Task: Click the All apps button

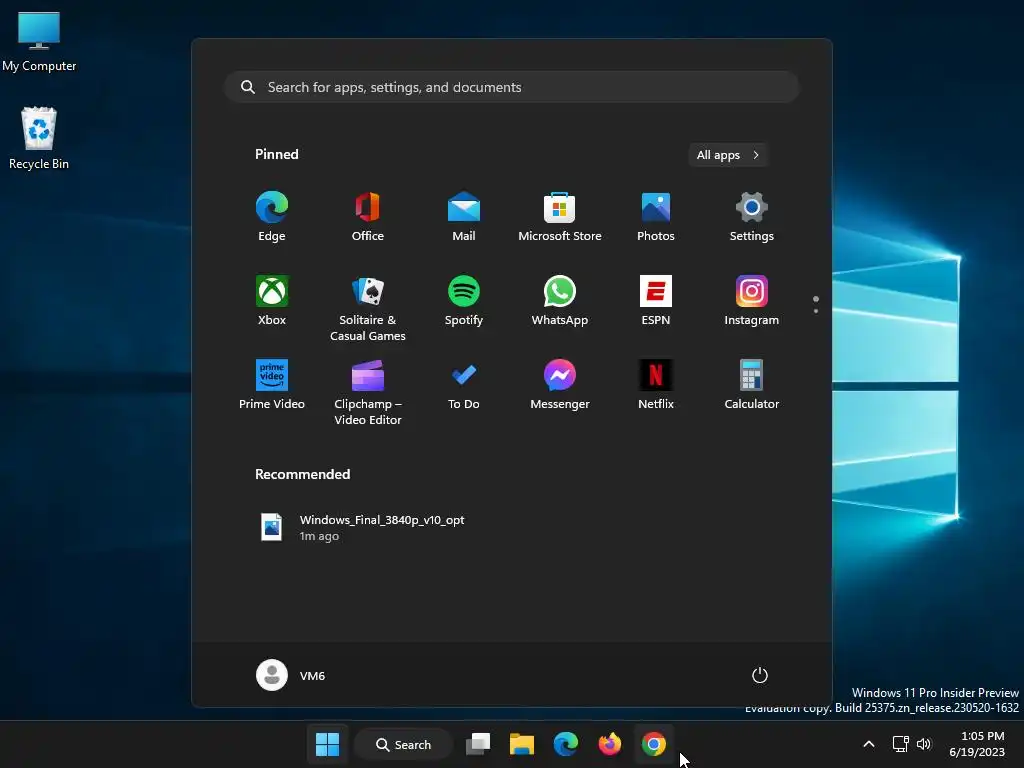Action: click(728, 155)
